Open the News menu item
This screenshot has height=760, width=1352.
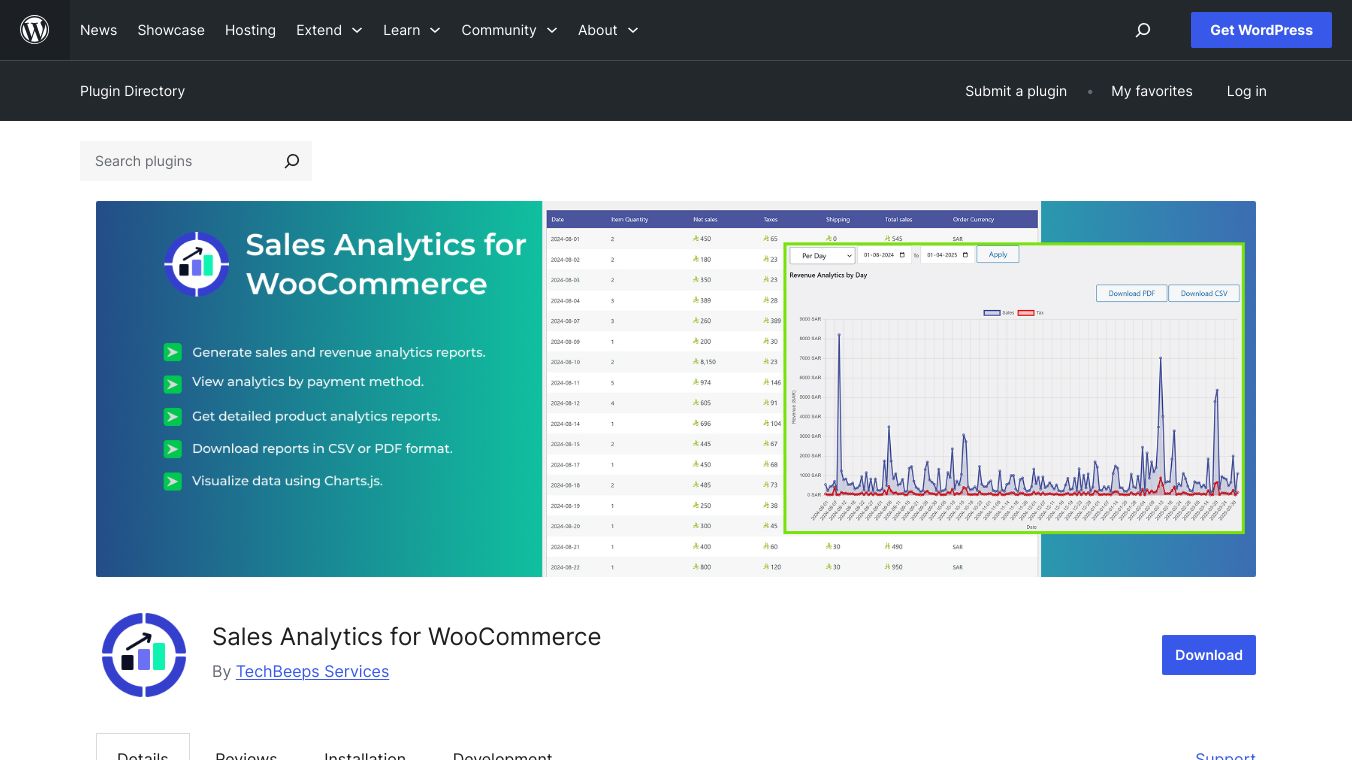pos(98,30)
